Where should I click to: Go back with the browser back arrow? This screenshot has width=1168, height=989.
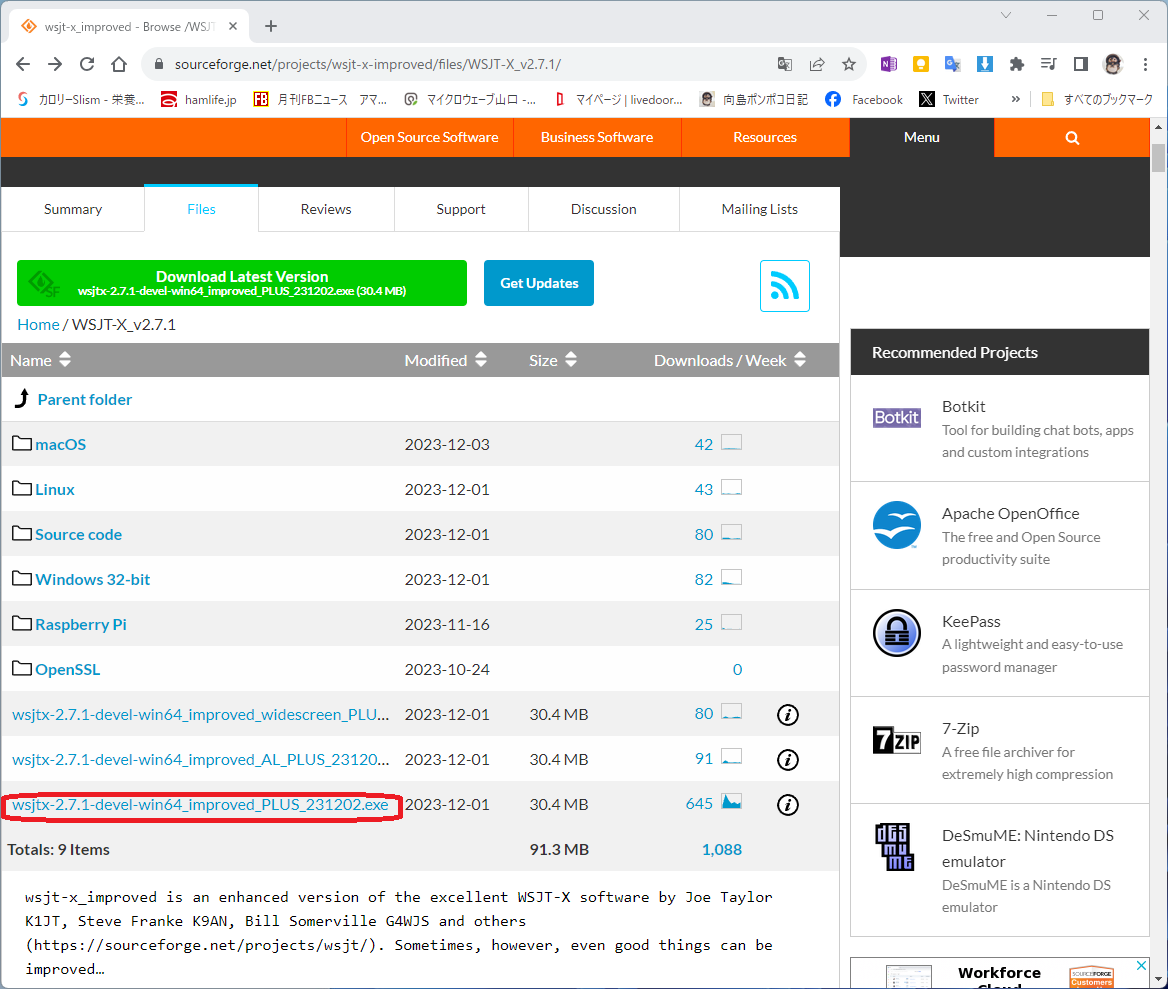[23, 64]
